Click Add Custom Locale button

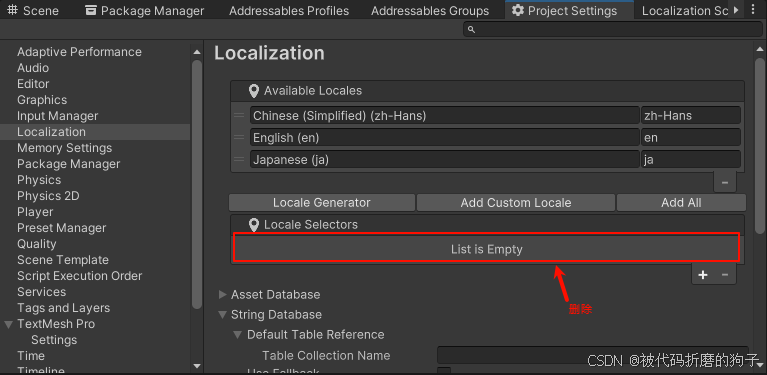pyautogui.click(x=516, y=202)
